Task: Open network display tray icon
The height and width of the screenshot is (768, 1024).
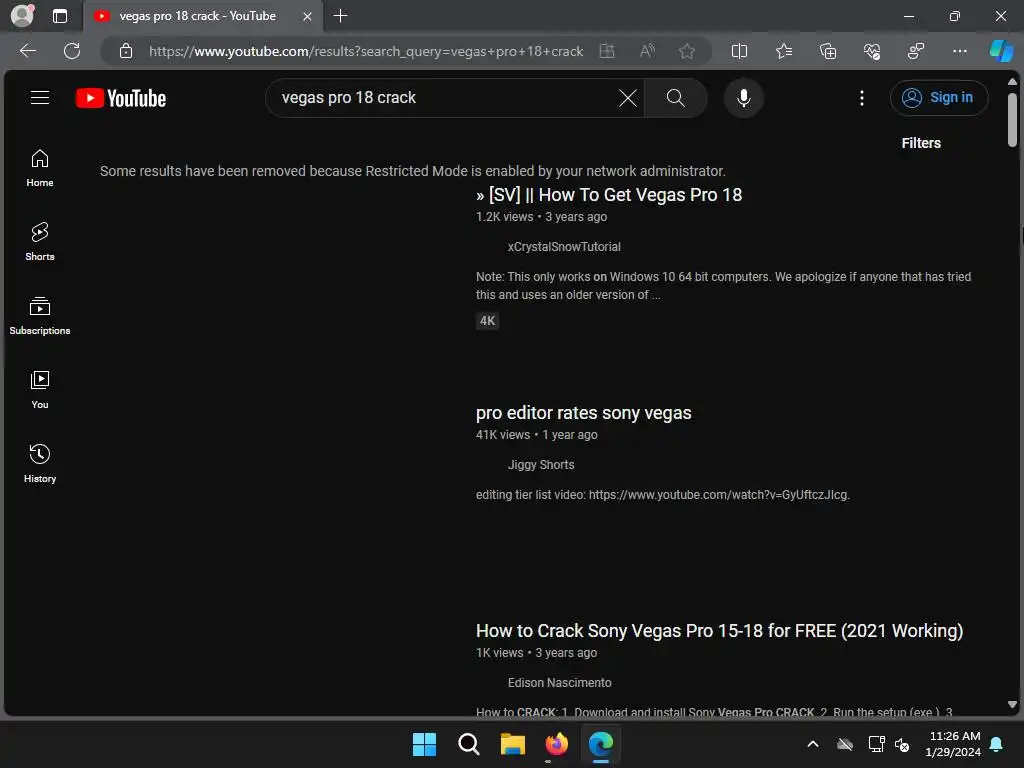Action: click(876, 744)
